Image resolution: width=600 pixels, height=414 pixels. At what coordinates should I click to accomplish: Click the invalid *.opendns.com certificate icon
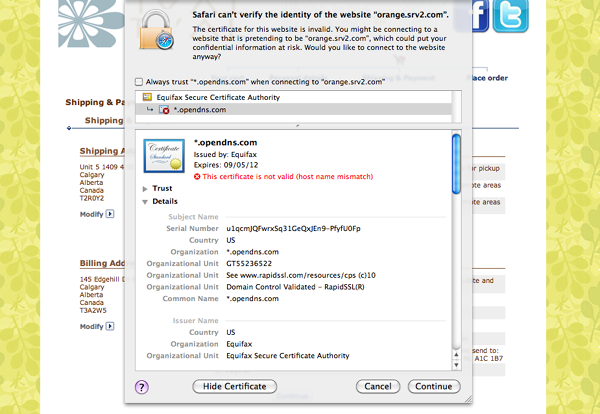(165, 110)
